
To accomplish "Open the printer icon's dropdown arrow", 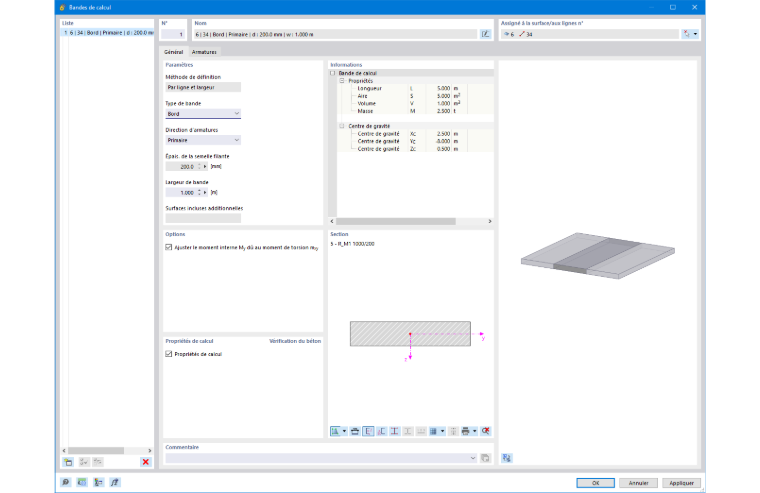I will [475, 431].
